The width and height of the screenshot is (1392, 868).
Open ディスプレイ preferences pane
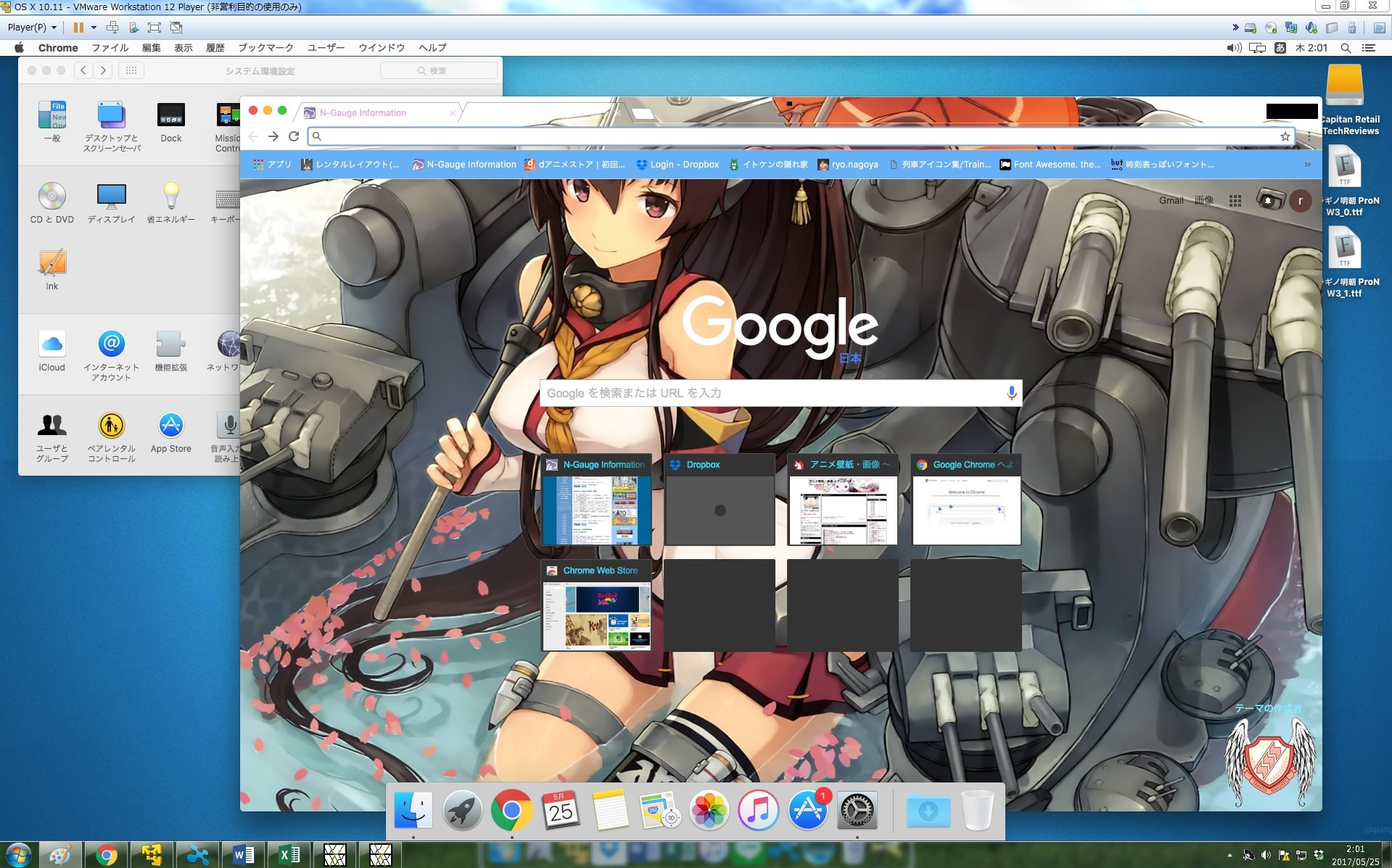(x=112, y=203)
